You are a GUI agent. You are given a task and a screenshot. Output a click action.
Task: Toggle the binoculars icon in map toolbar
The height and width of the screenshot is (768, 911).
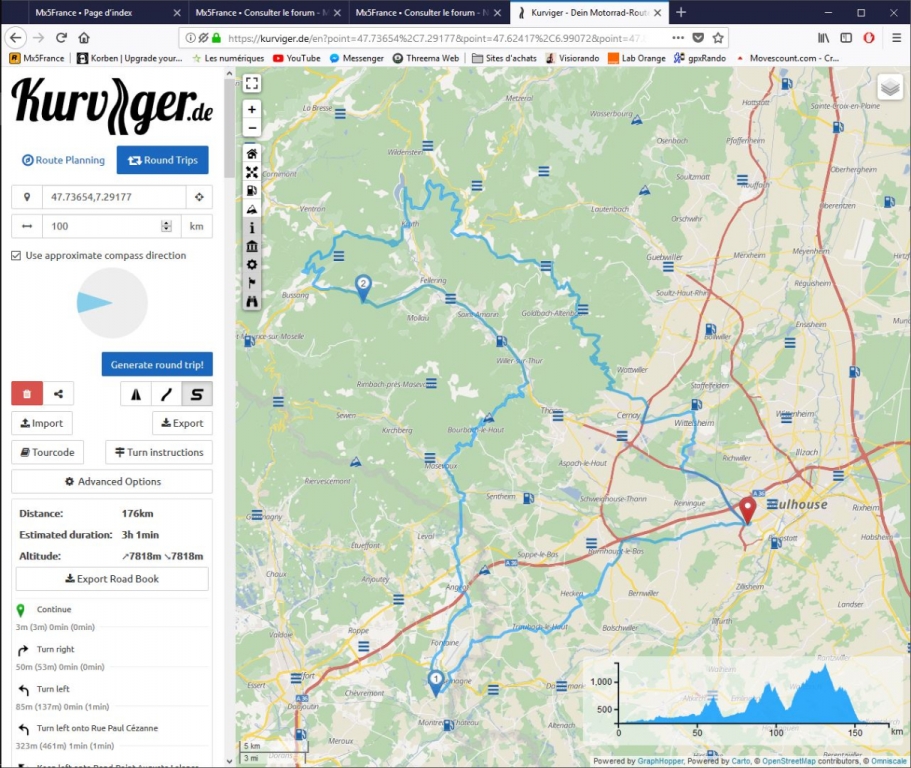point(252,302)
